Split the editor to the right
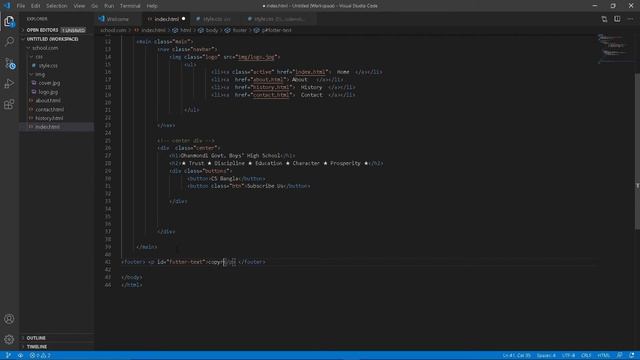 point(617,19)
